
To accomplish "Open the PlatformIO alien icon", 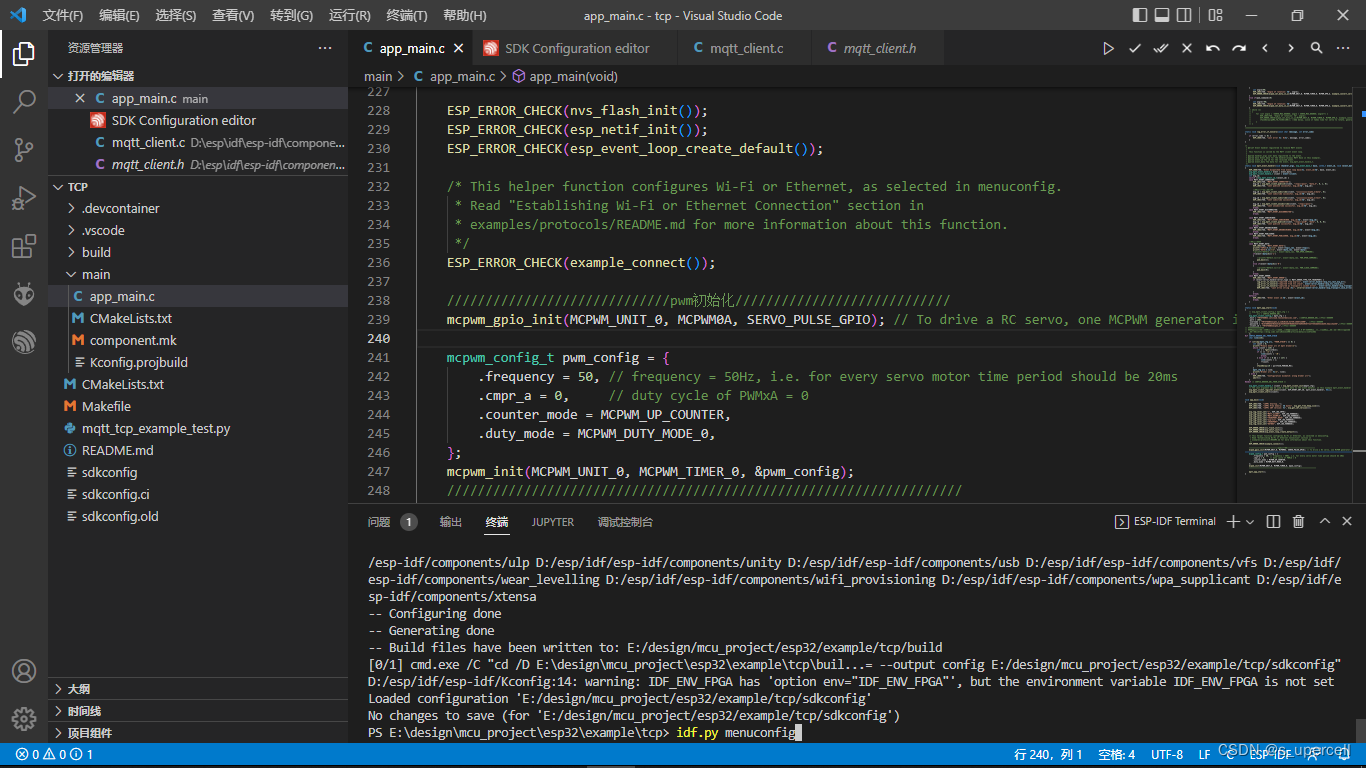I will tap(24, 294).
